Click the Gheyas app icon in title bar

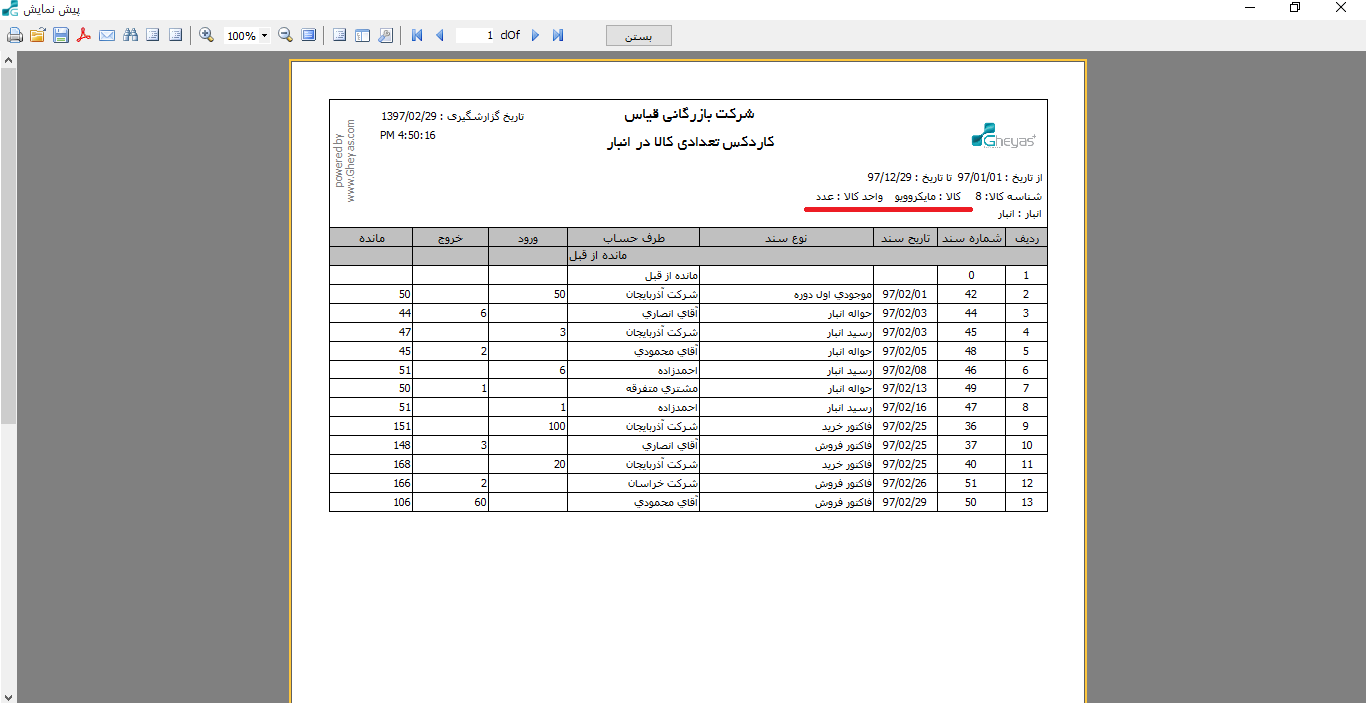pos(10,8)
